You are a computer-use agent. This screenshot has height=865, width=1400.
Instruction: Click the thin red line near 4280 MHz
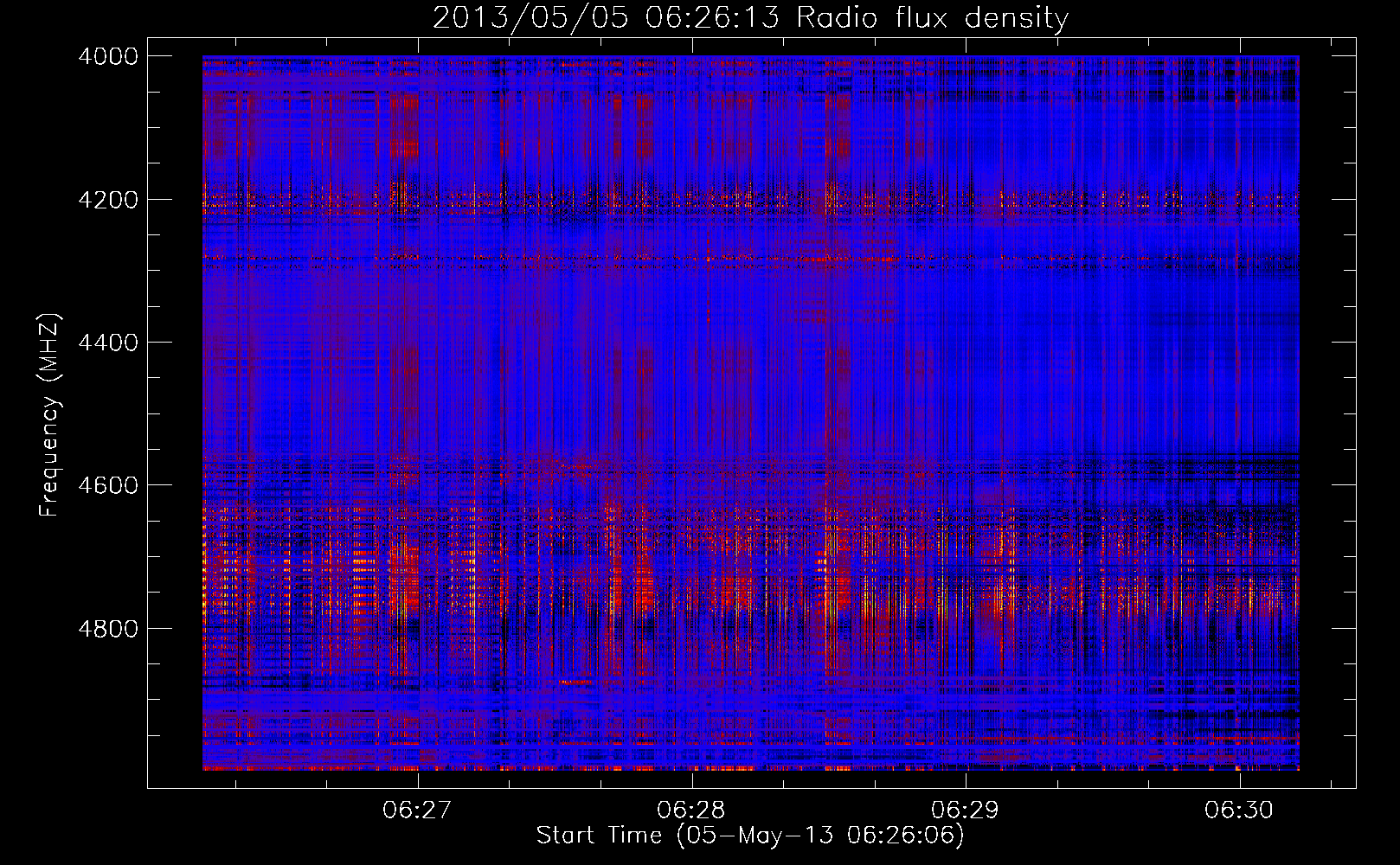coord(750,257)
